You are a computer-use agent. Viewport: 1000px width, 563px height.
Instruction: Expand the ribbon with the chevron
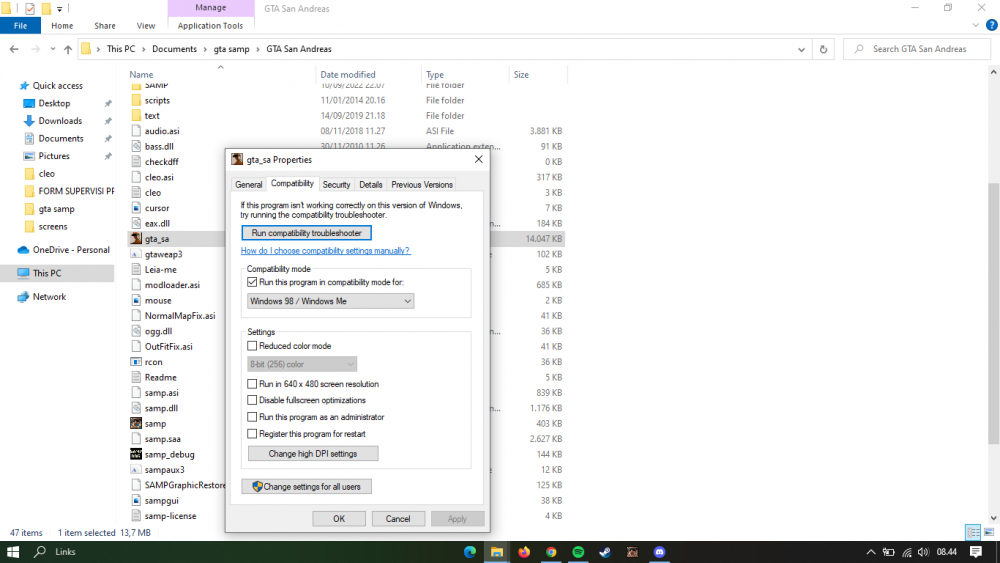975,26
